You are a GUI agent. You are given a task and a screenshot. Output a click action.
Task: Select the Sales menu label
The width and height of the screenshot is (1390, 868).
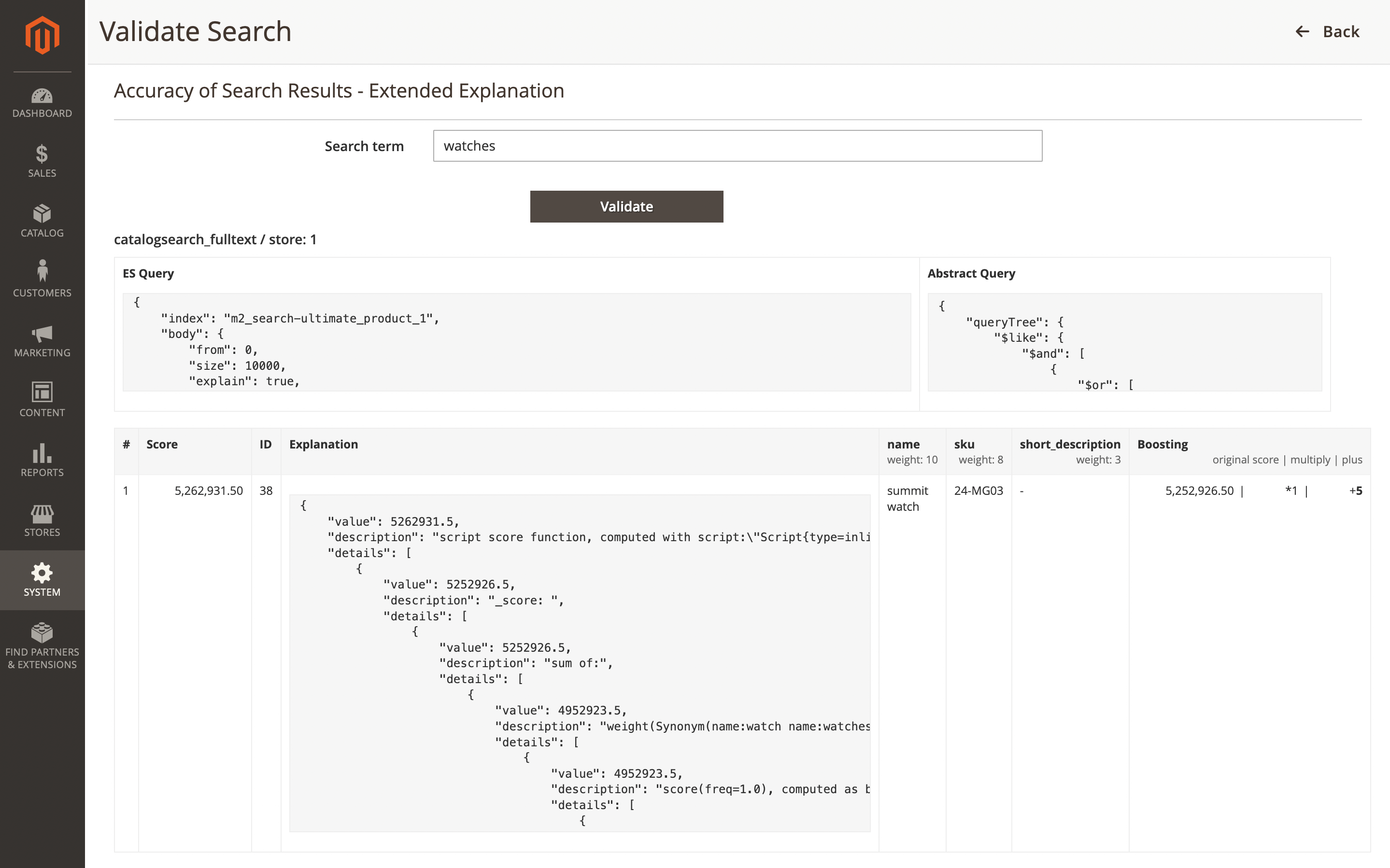coord(42,173)
